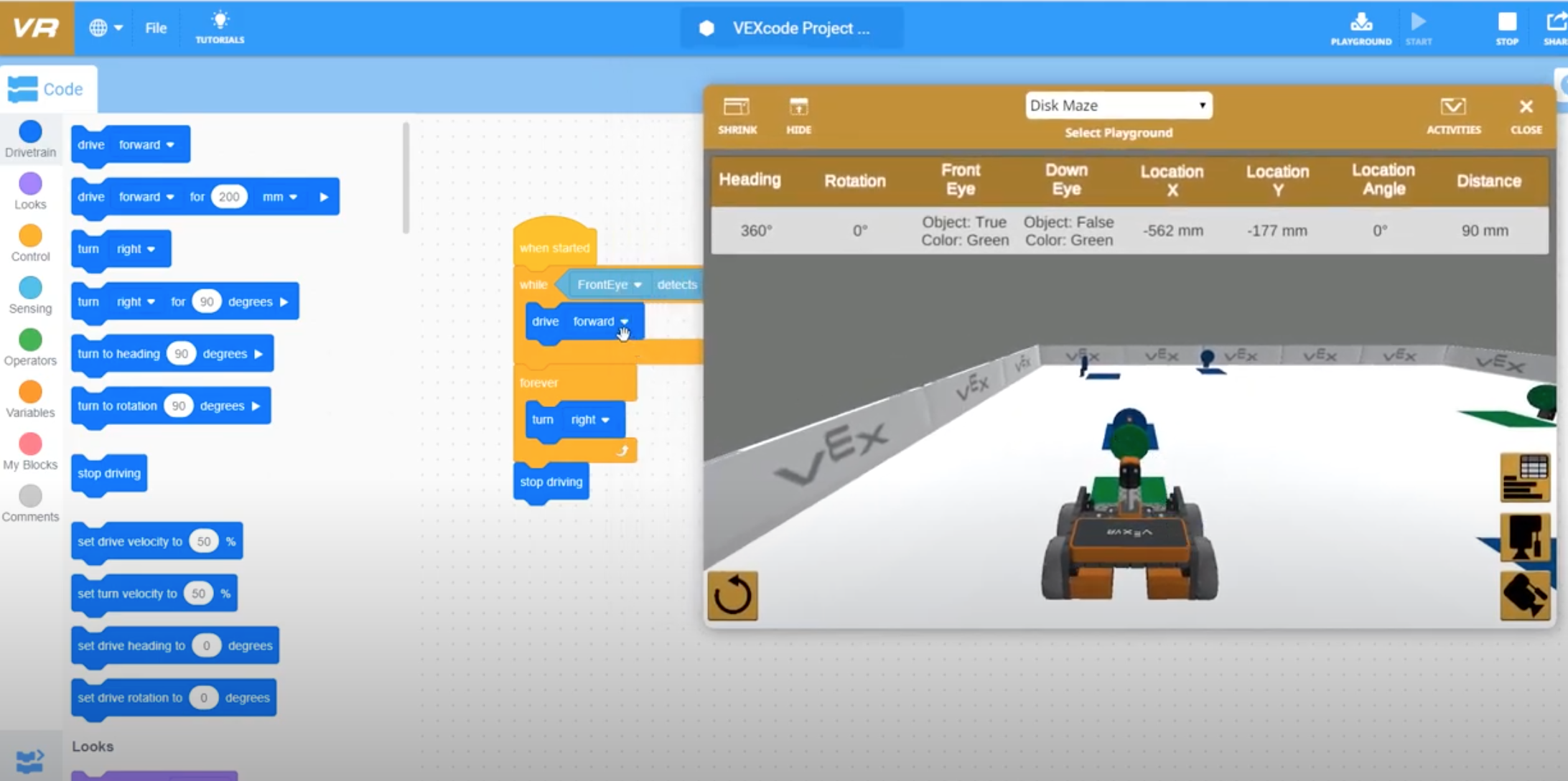Image resolution: width=1568 pixels, height=781 pixels.
Task: Open the globe language menu
Action: (105, 28)
